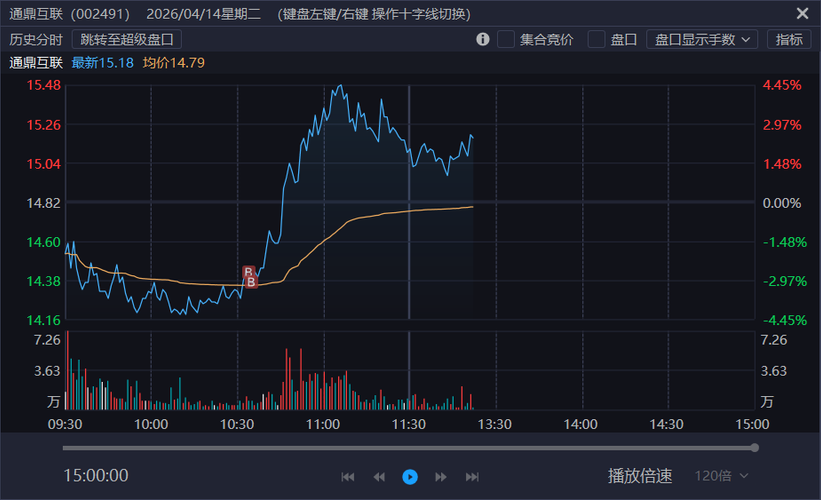
Task: Click the 最新15.18 latest price label
Action: click(x=102, y=63)
